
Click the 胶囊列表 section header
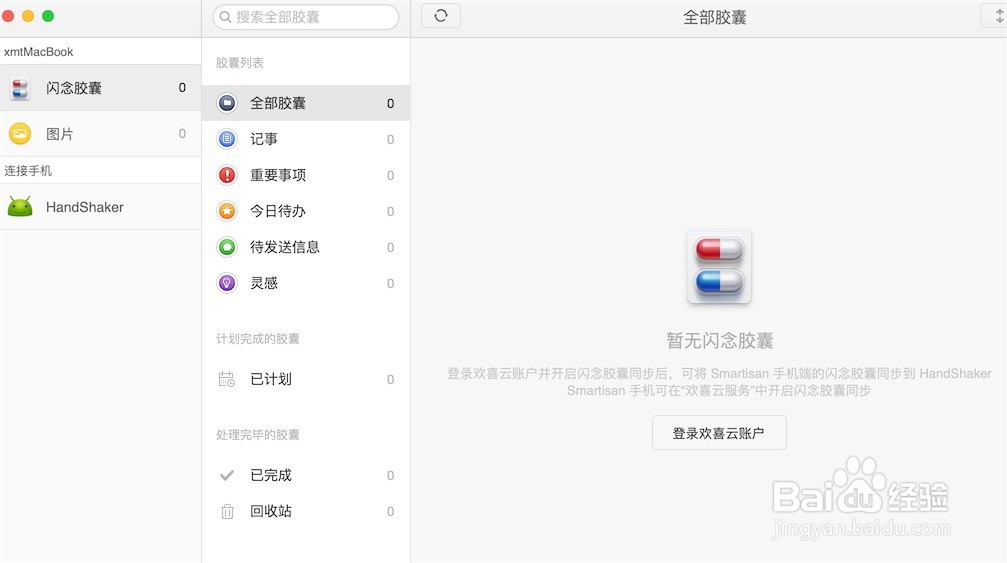pyautogui.click(x=240, y=62)
